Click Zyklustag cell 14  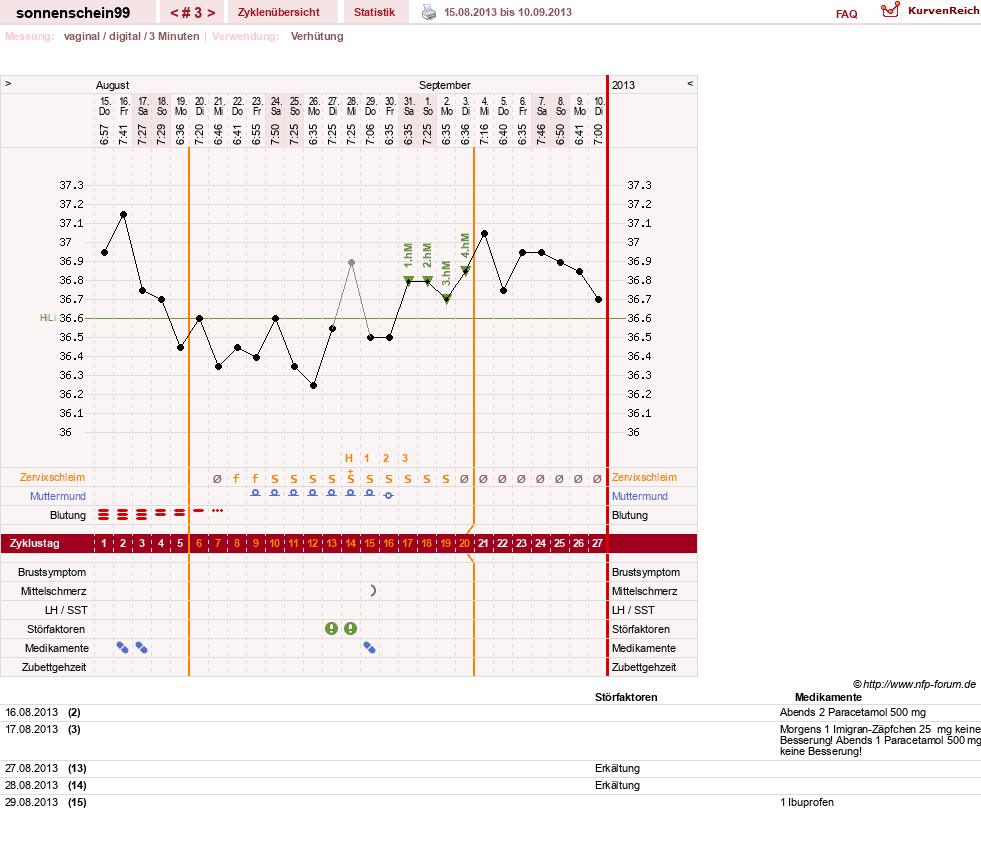click(350, 543)
